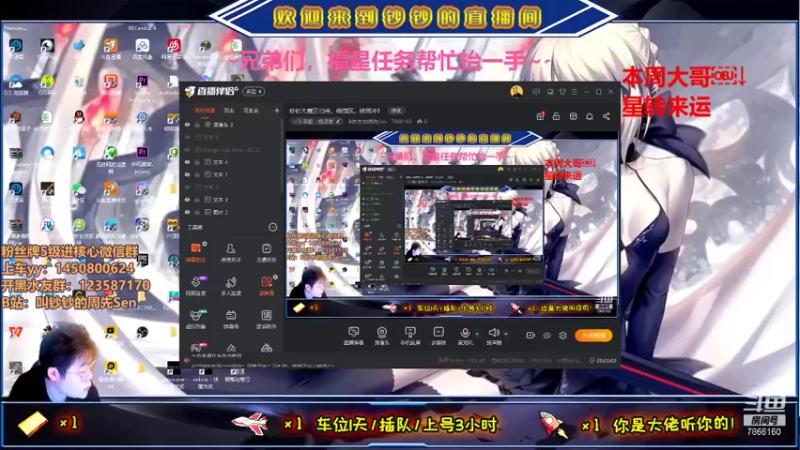
Task: Edit the stream category via the pencil tag
Action: pyautogui.click(x=316, y=121)
